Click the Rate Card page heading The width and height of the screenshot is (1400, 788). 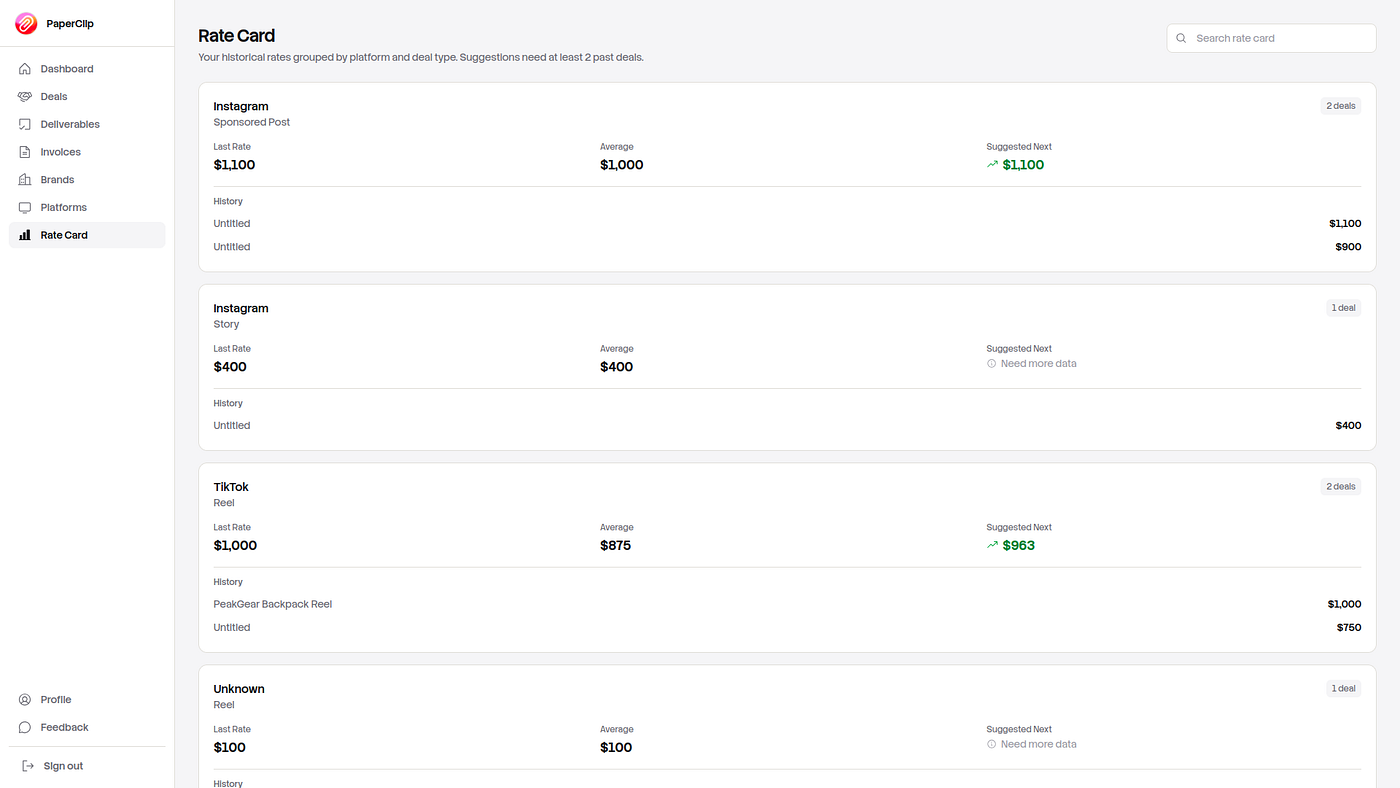pos(237,36)
